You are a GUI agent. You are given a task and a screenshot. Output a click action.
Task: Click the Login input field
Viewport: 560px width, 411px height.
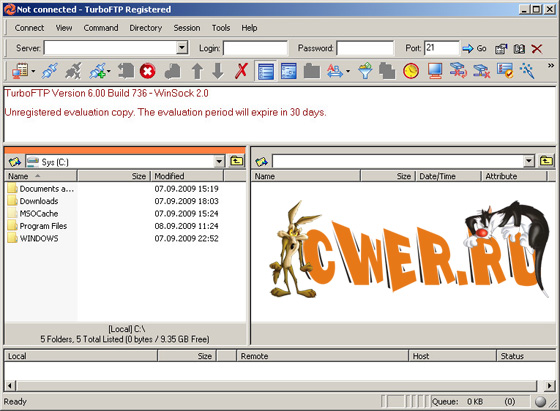point(255,48)
